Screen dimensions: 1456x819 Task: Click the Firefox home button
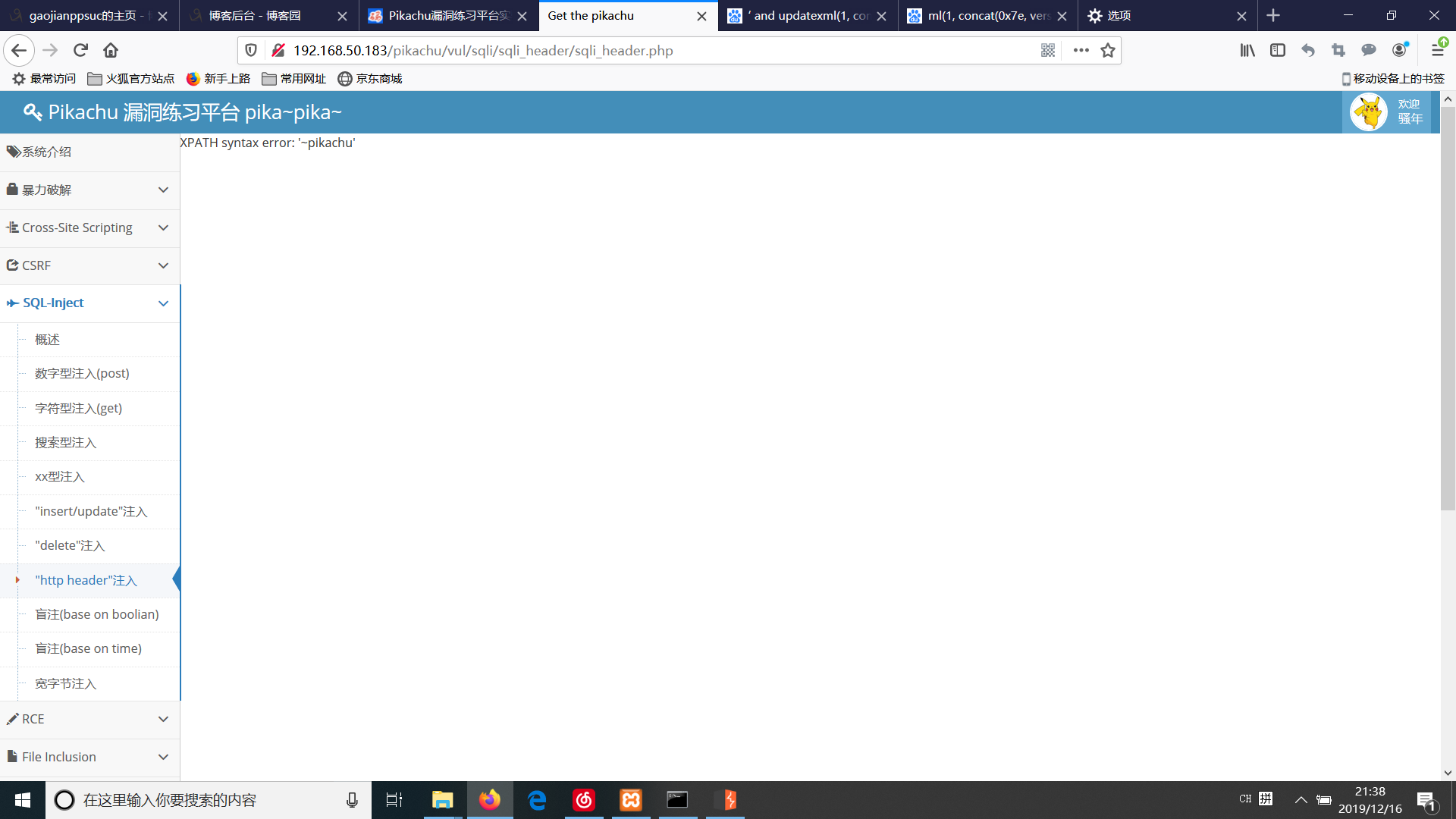point(111,50)
